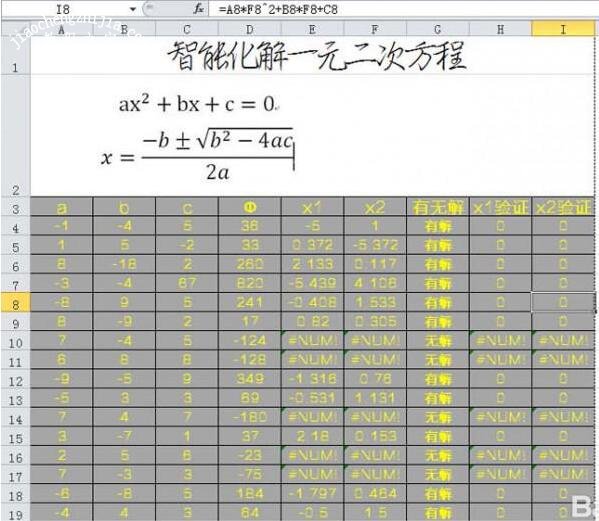Select cell E18 with value -1.797
Viewport: 599px width, 521px height.
[312, 493]
